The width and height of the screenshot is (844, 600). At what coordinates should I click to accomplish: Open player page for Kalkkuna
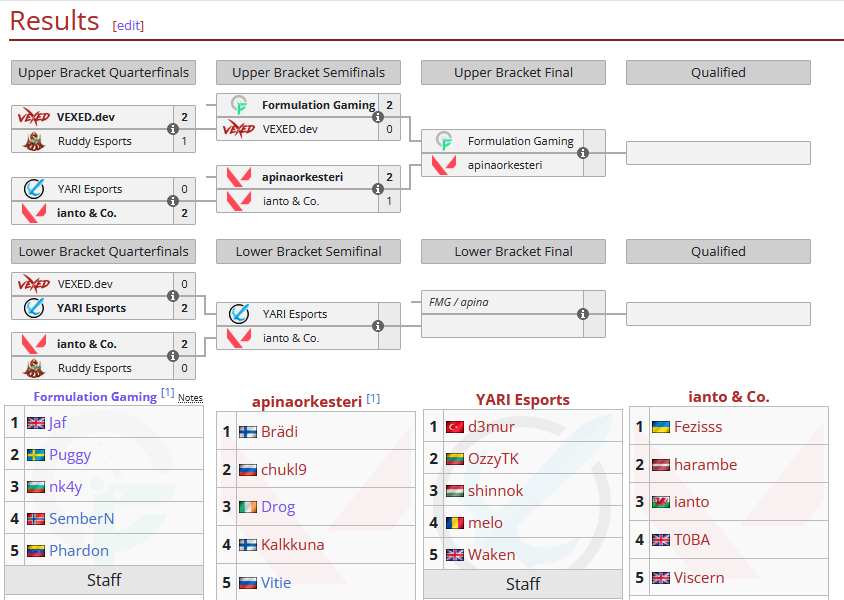[292, 545]
